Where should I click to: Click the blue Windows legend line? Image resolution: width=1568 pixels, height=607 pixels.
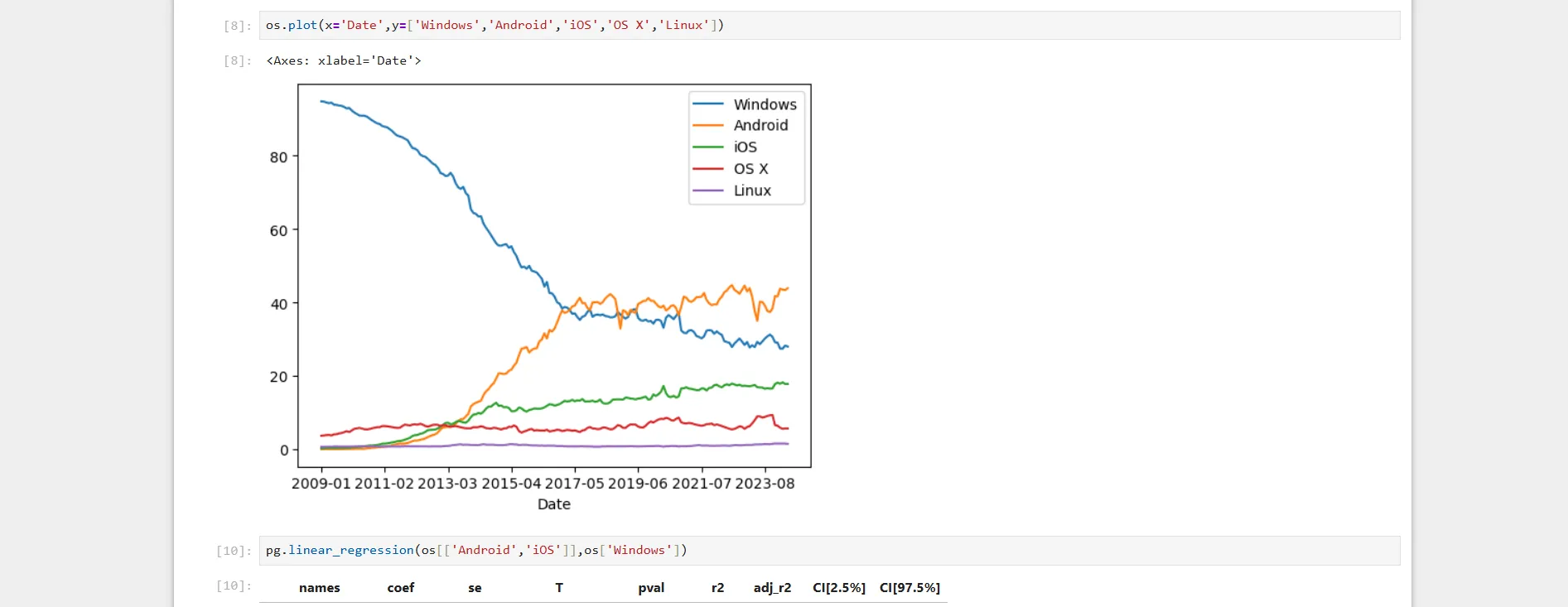[x=708, y=104]
